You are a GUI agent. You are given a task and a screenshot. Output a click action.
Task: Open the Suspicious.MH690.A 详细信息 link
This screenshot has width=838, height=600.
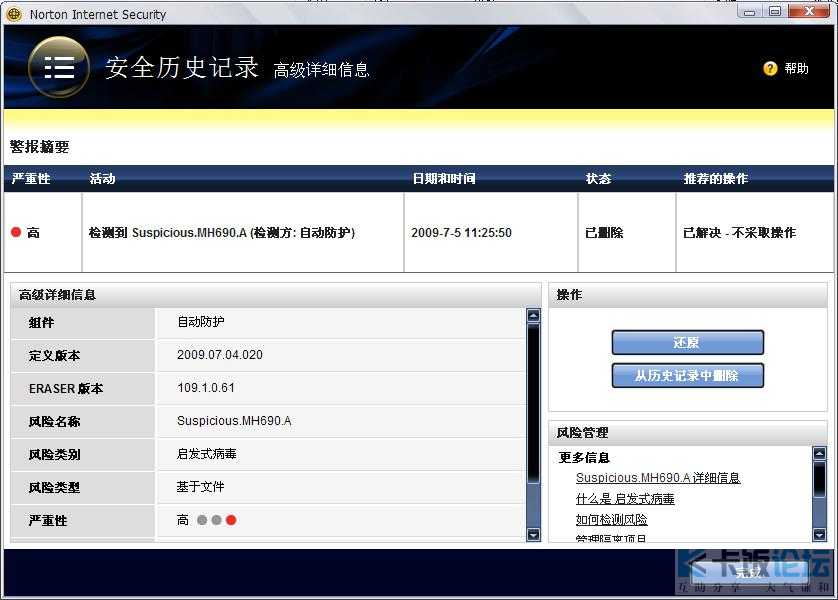pos(658,478)
